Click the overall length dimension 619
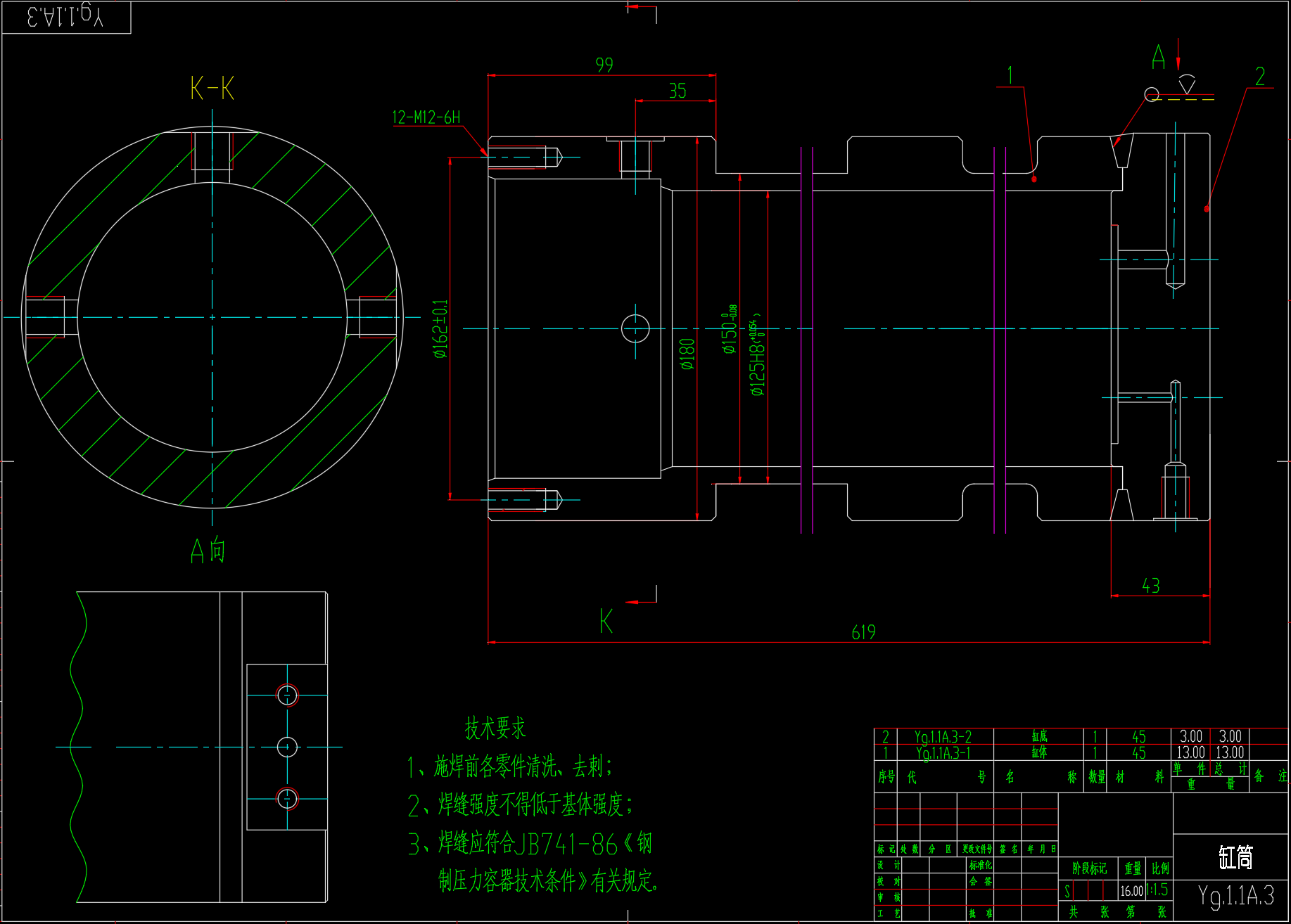Image resolution: width=1291 pixels, height=924 pixels. tap(863, 633)
